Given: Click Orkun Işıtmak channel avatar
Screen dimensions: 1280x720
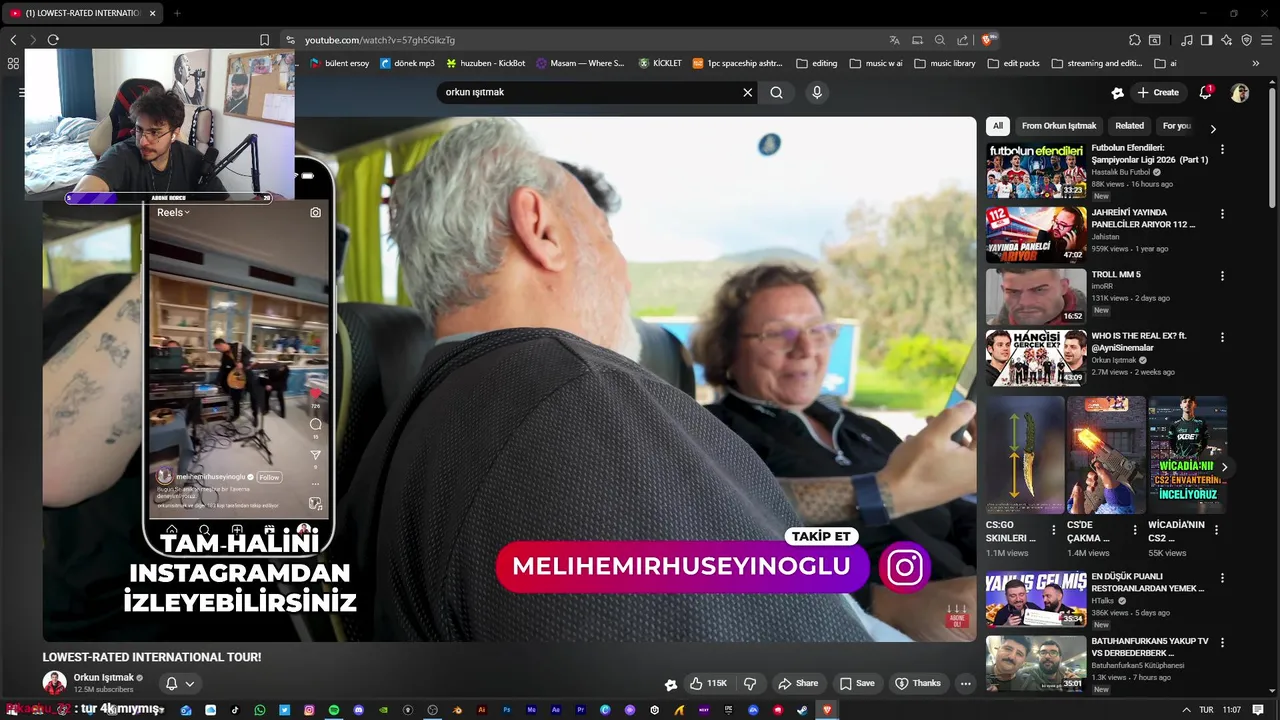Looking at the screenshot, I should coord(54,683).
